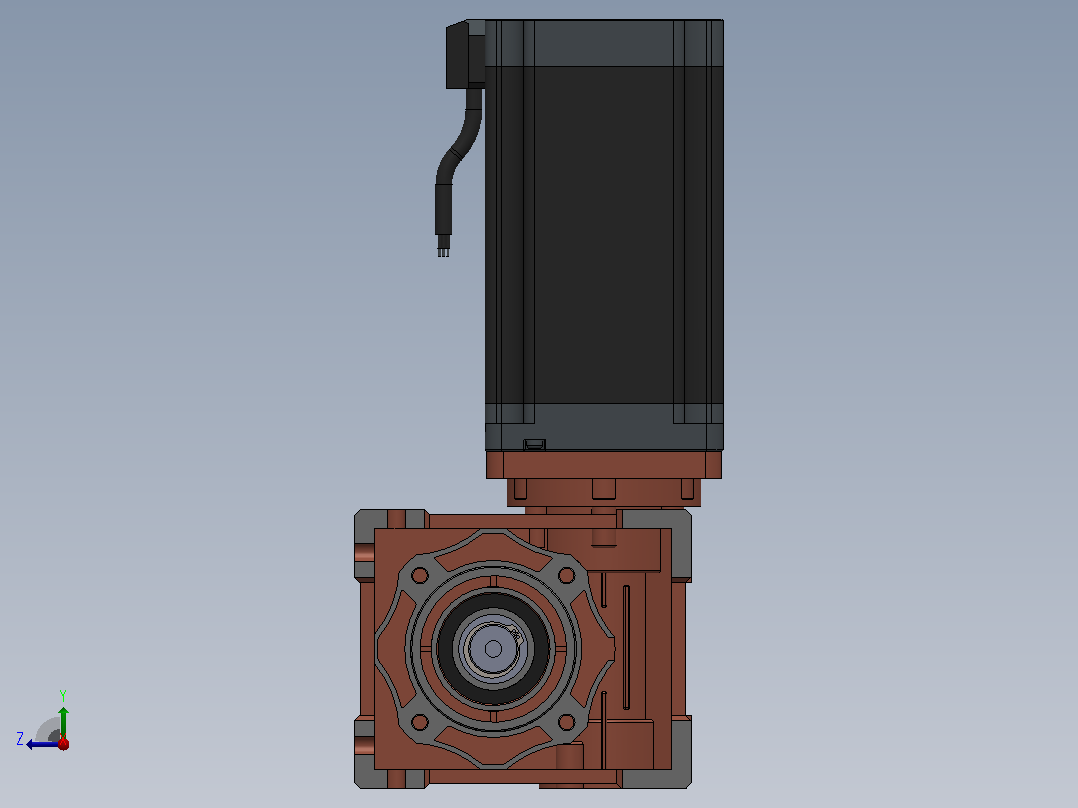The image size is (1078, 808).
Task: Select the black motor body in the model
Action: tap(604, 234)
